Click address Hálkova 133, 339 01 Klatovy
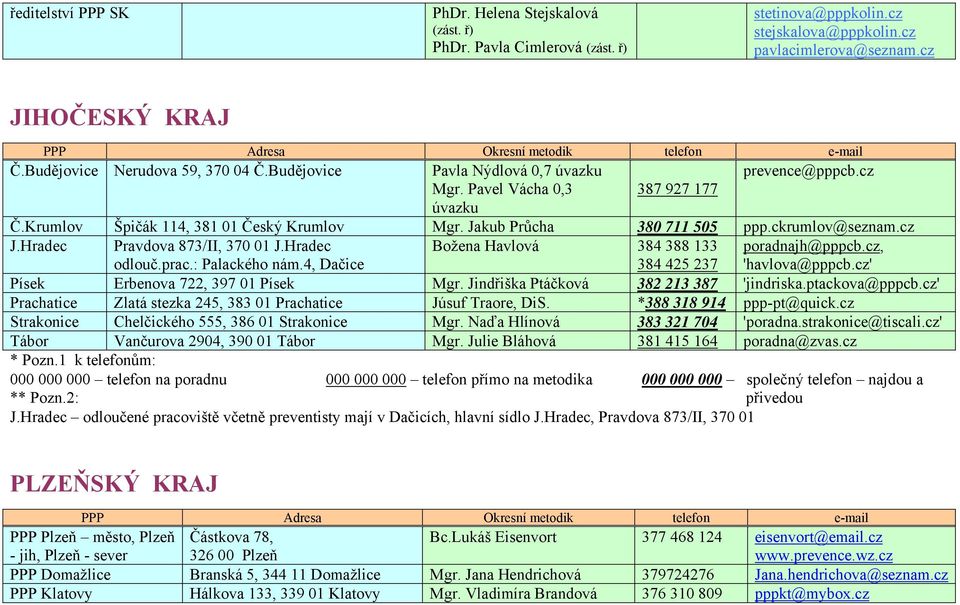The height and width of the screenshot is (605, 960). pos(284,593)
